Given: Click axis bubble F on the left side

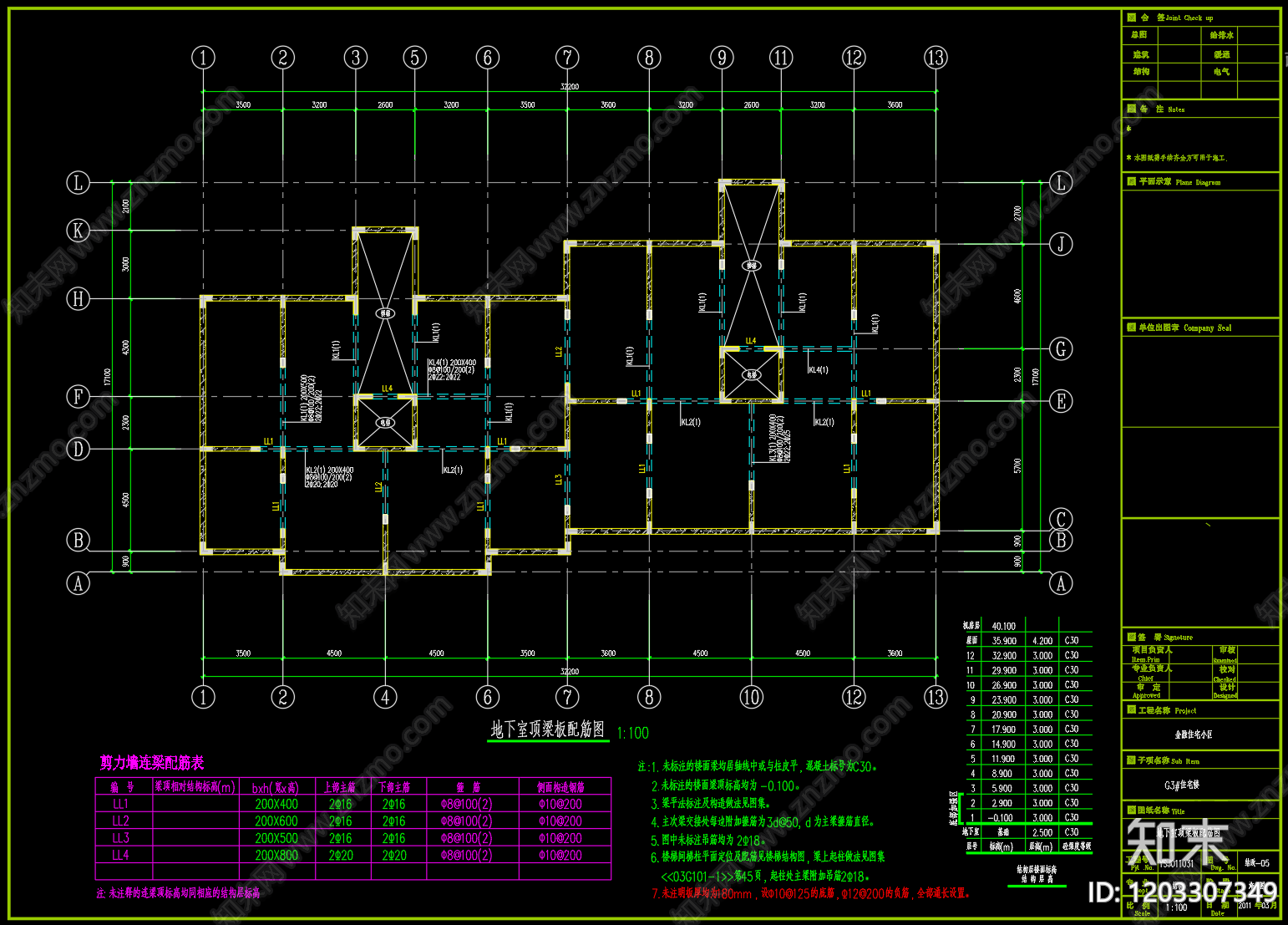Looking at the screenshot, I should 78,397.
